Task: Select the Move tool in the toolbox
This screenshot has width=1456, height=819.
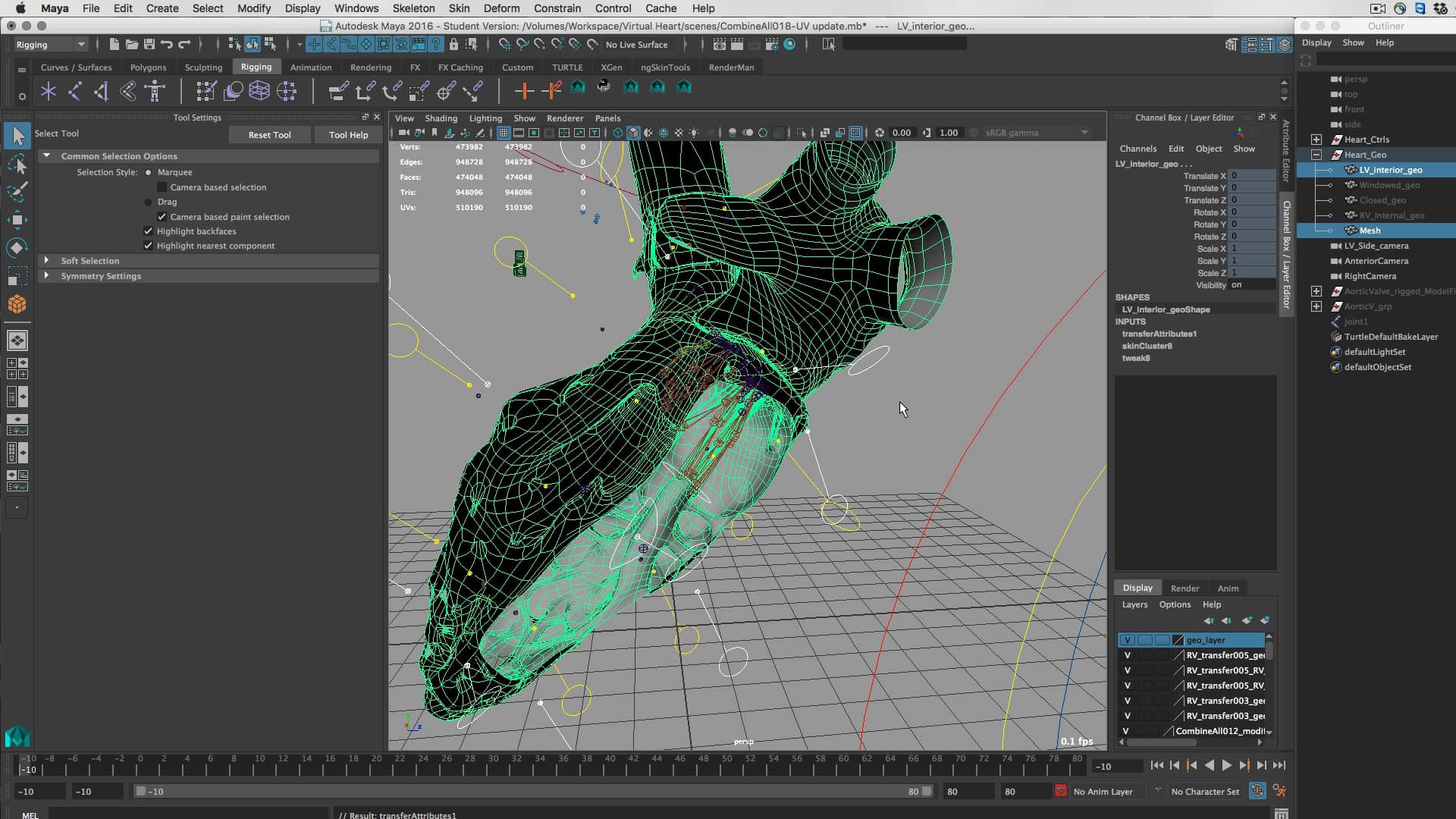Action: pos(18,221)
